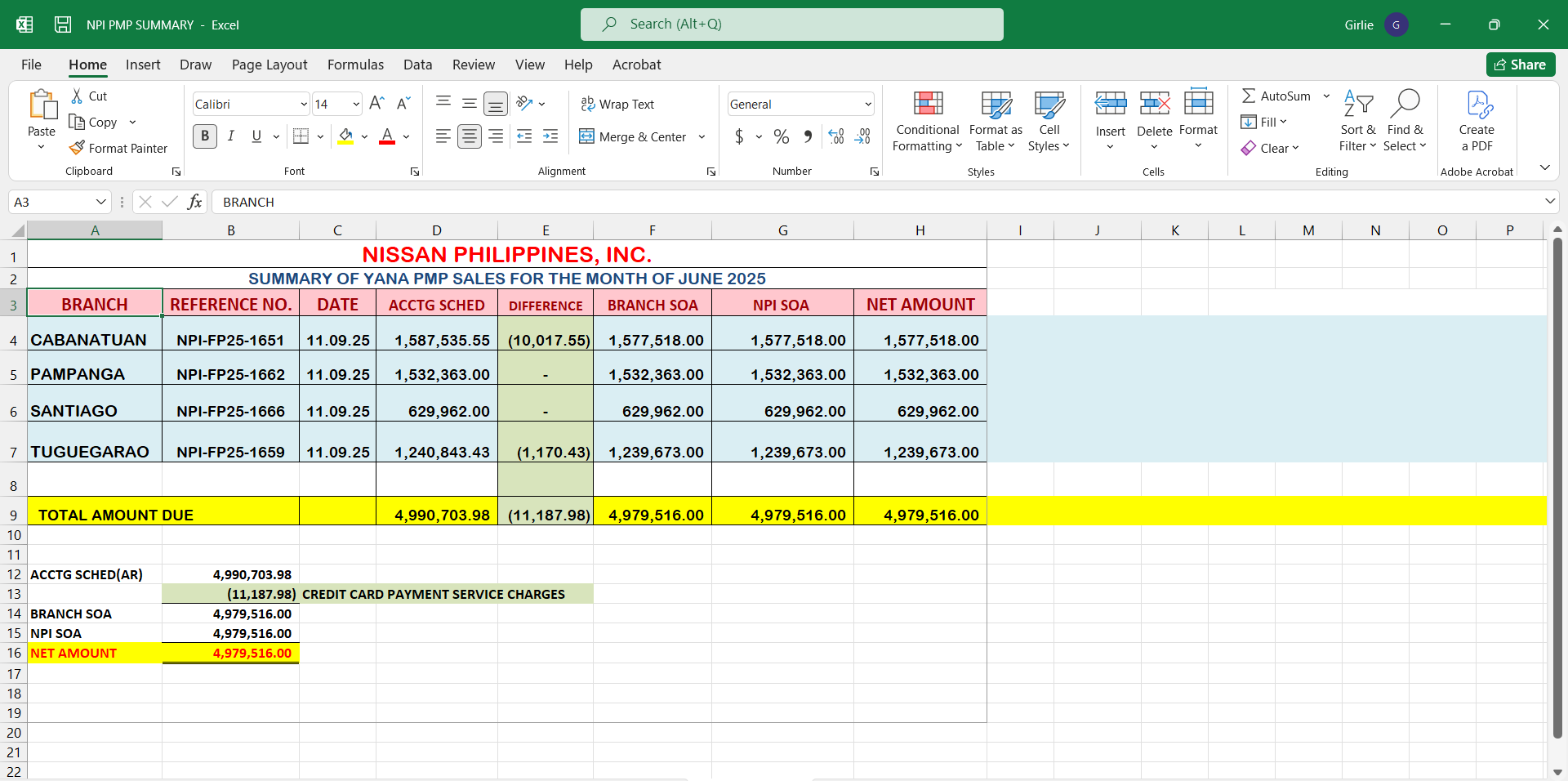Image resolution: width=1568 pixels, height=781 pixels.
Task: Click the Merge & Center button
Action: point(634,137)
